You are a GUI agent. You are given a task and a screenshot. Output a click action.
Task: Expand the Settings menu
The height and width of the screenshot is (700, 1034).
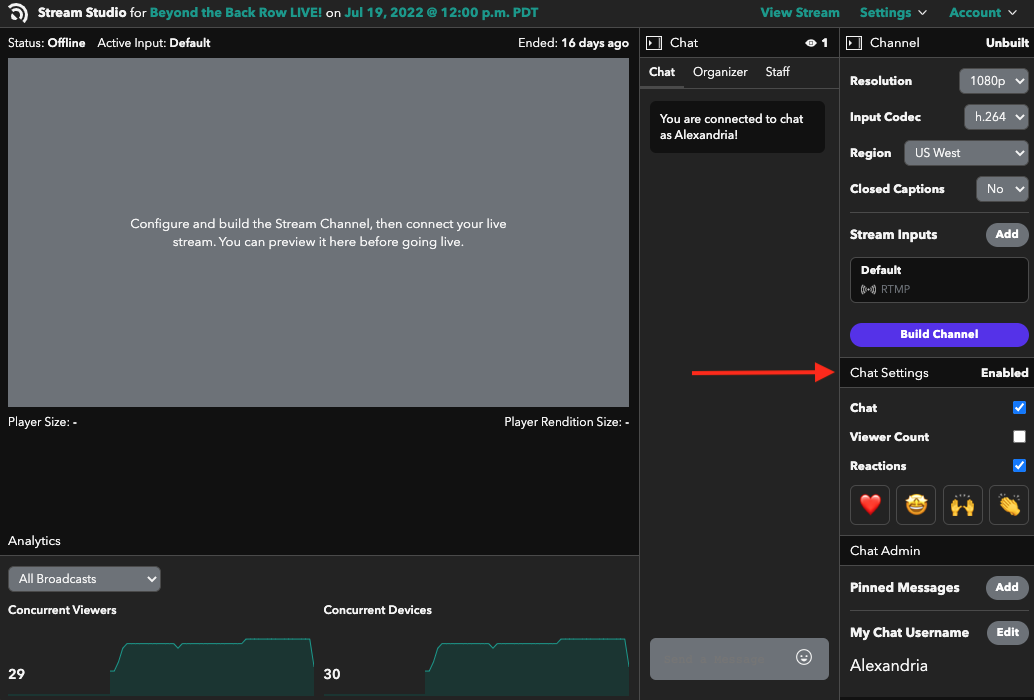tap(893, 13)
